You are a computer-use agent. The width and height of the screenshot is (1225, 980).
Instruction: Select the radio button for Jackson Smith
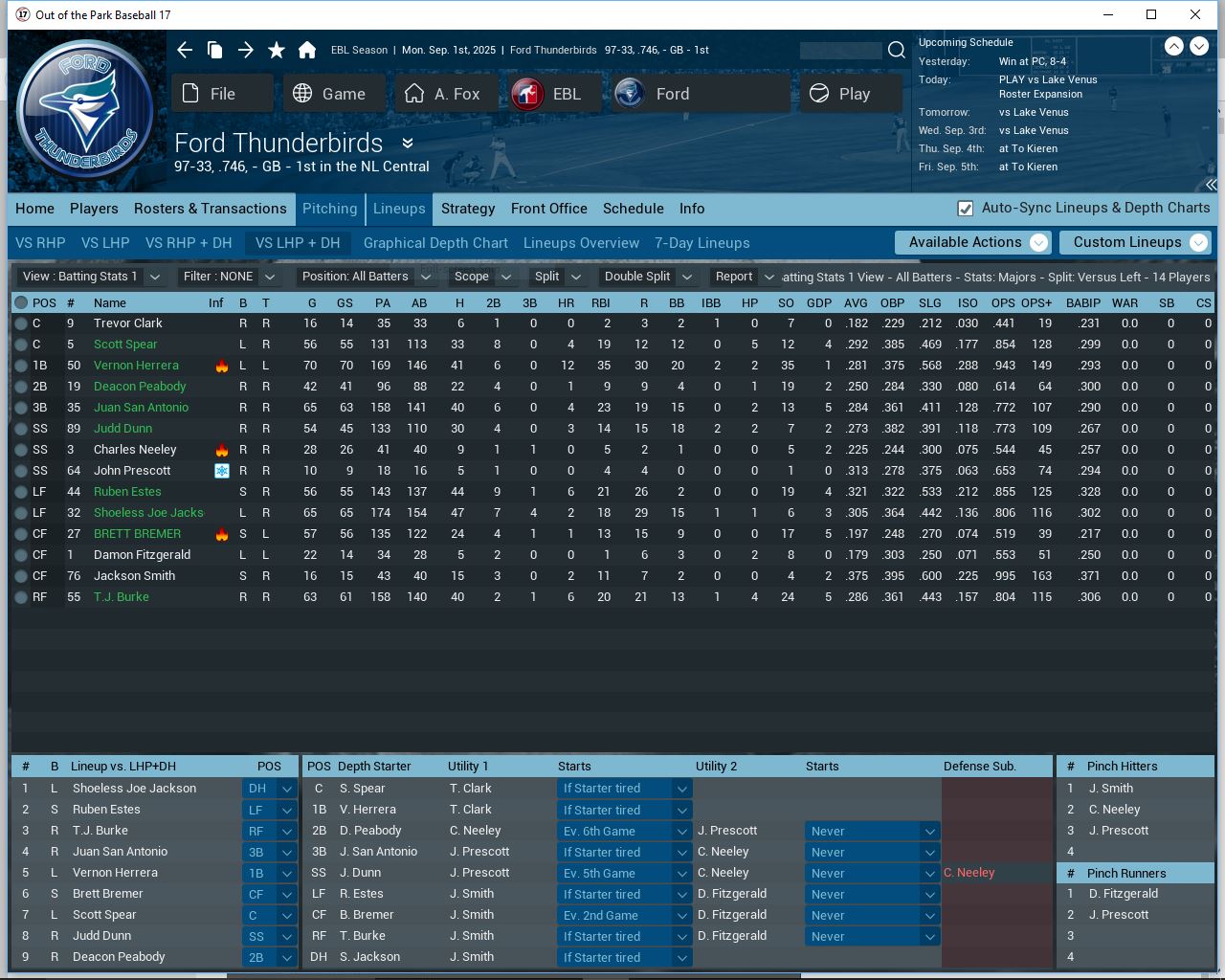pos(21,576)
